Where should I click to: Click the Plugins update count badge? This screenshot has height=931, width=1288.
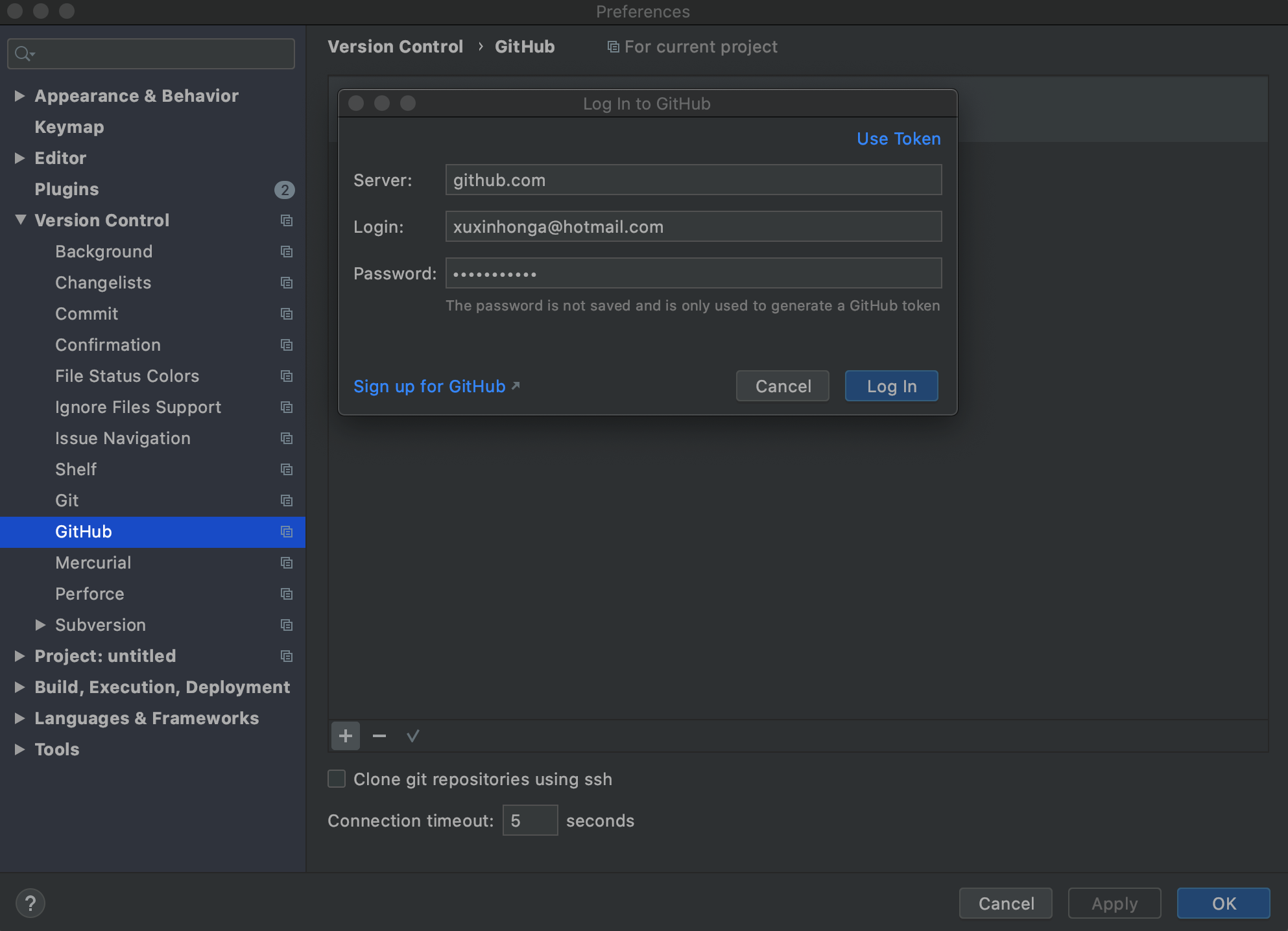click(x=285, y=190)
